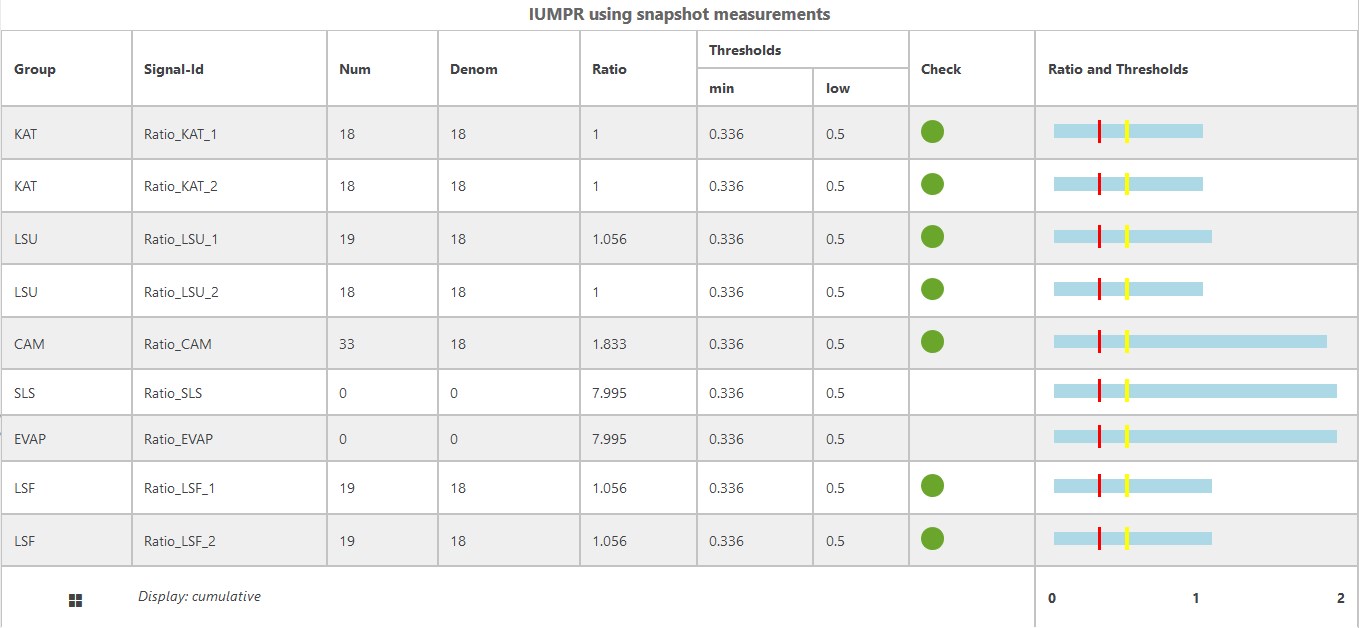Click the yellow low-threshold marker for Ratio_SLS

click(1127, 391)
